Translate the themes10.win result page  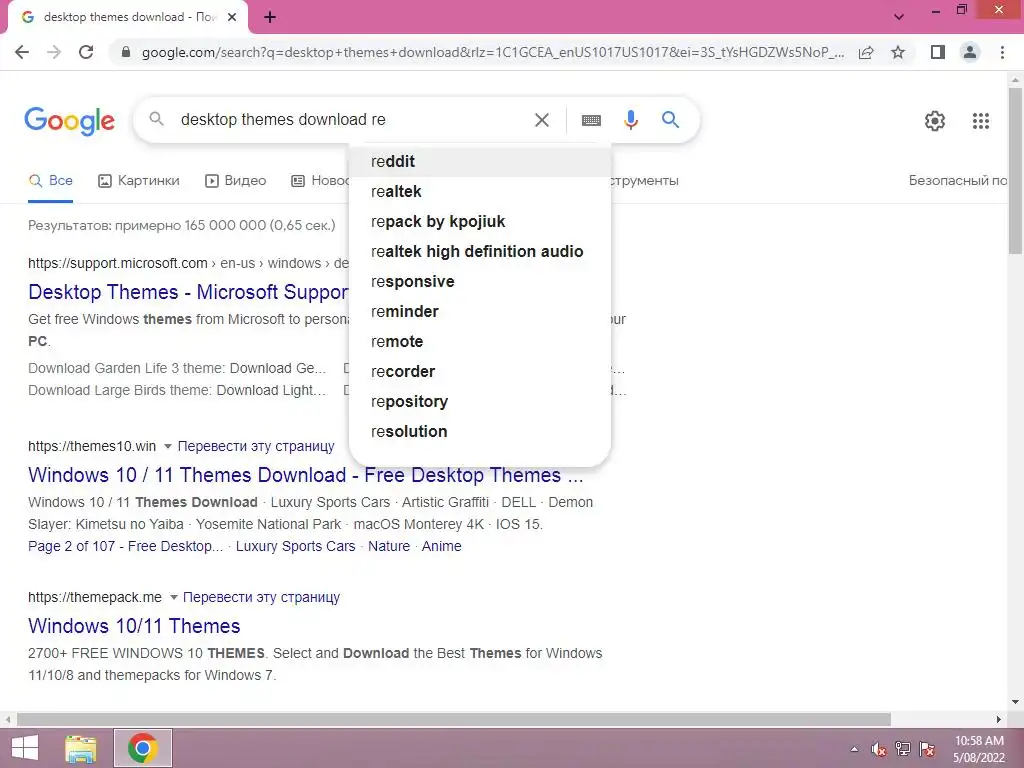coord(256,447)
